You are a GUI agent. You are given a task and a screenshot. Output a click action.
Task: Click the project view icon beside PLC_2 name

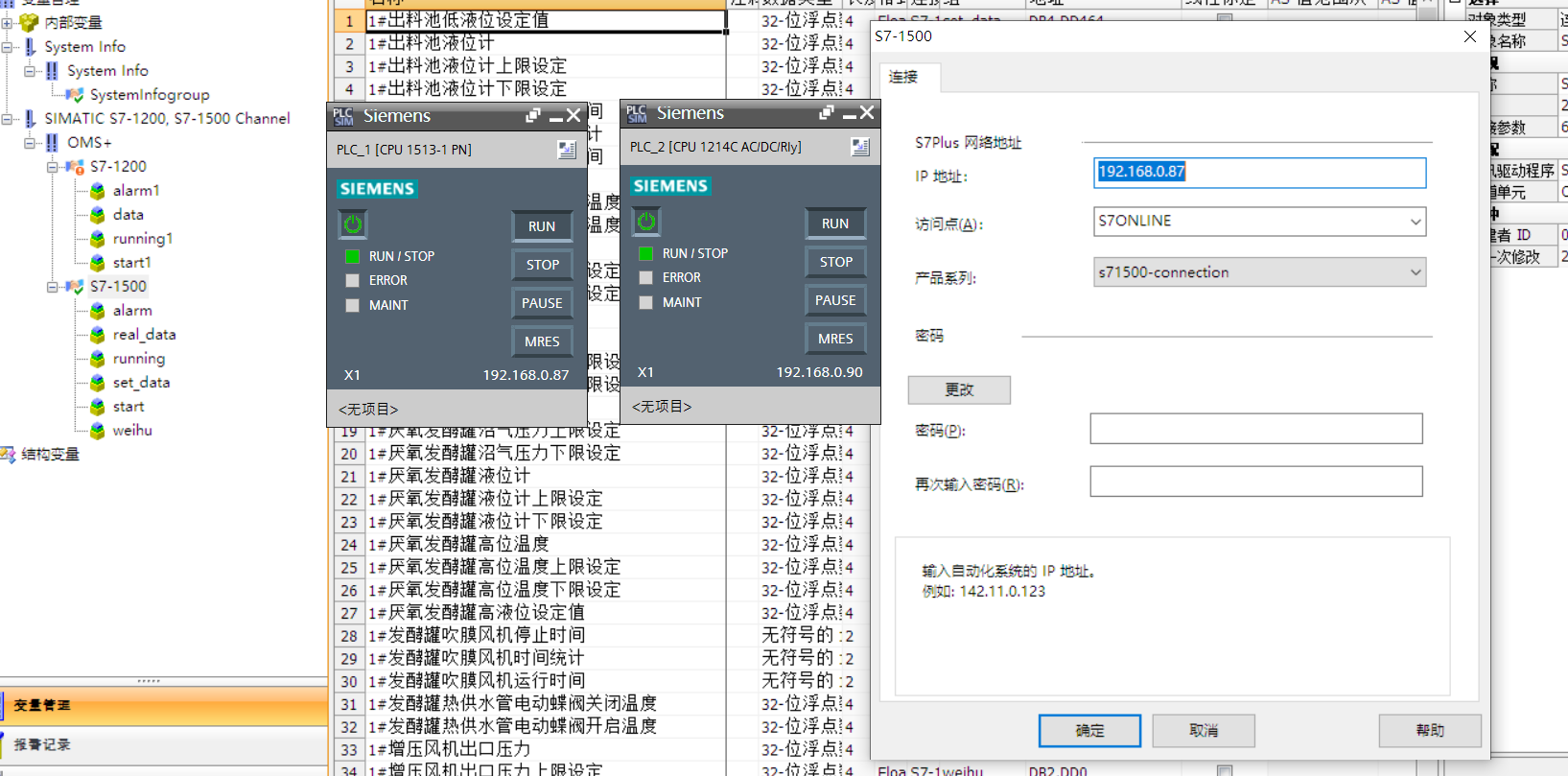tap(860, 147)
